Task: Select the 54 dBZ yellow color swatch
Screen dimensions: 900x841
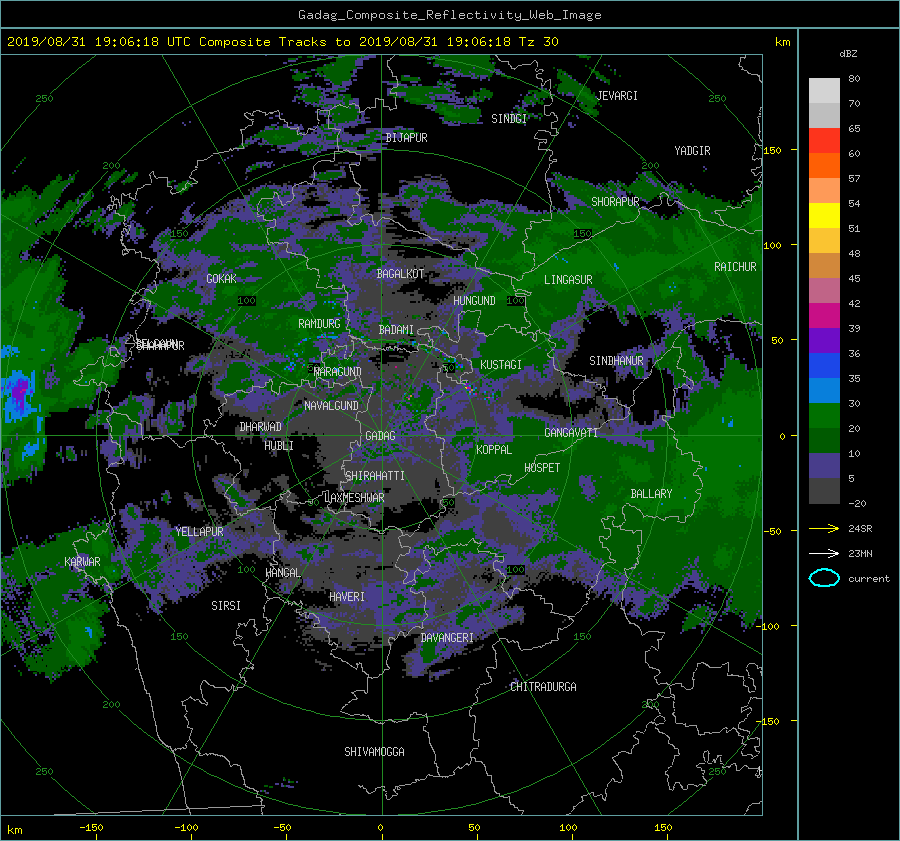Action: point(824,215)
